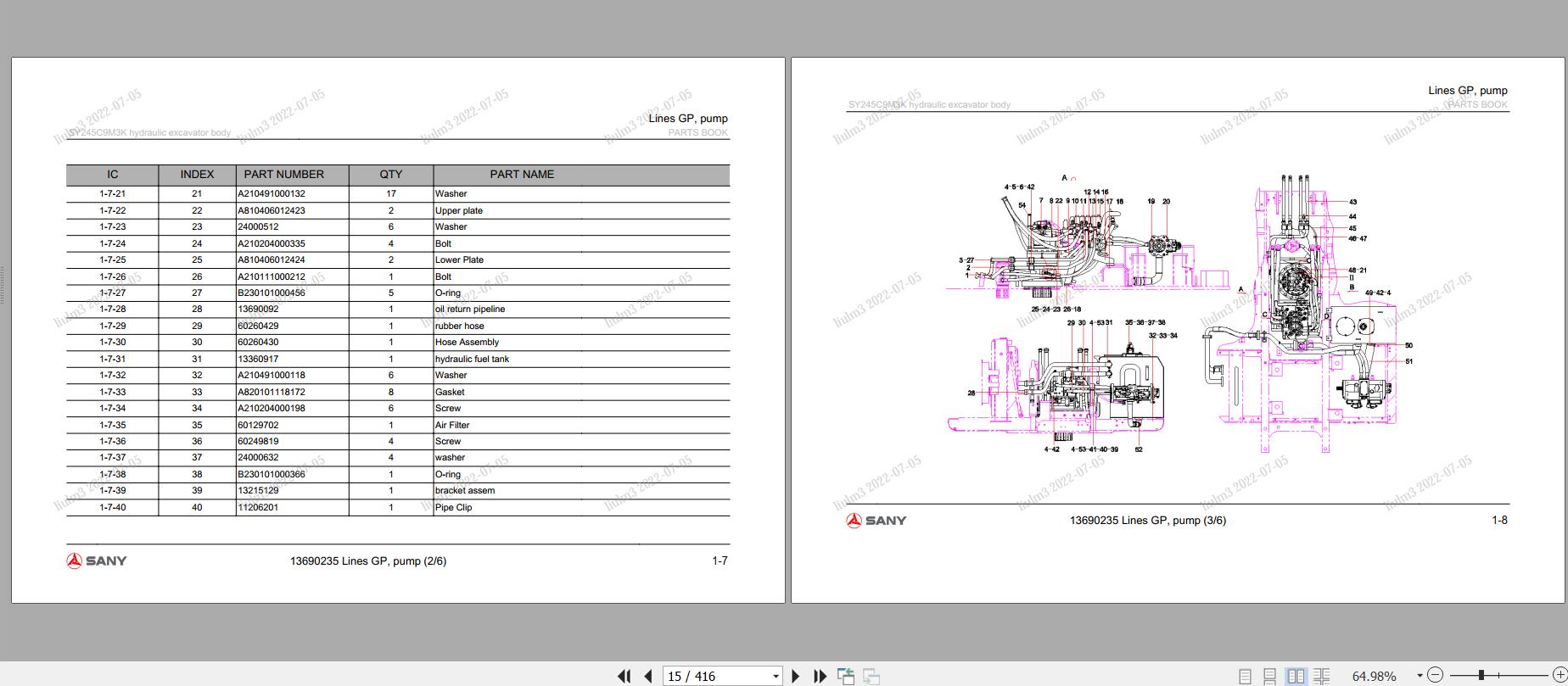Enable single page view mode
This screenshot has width=1568, height=686.
1245,676
